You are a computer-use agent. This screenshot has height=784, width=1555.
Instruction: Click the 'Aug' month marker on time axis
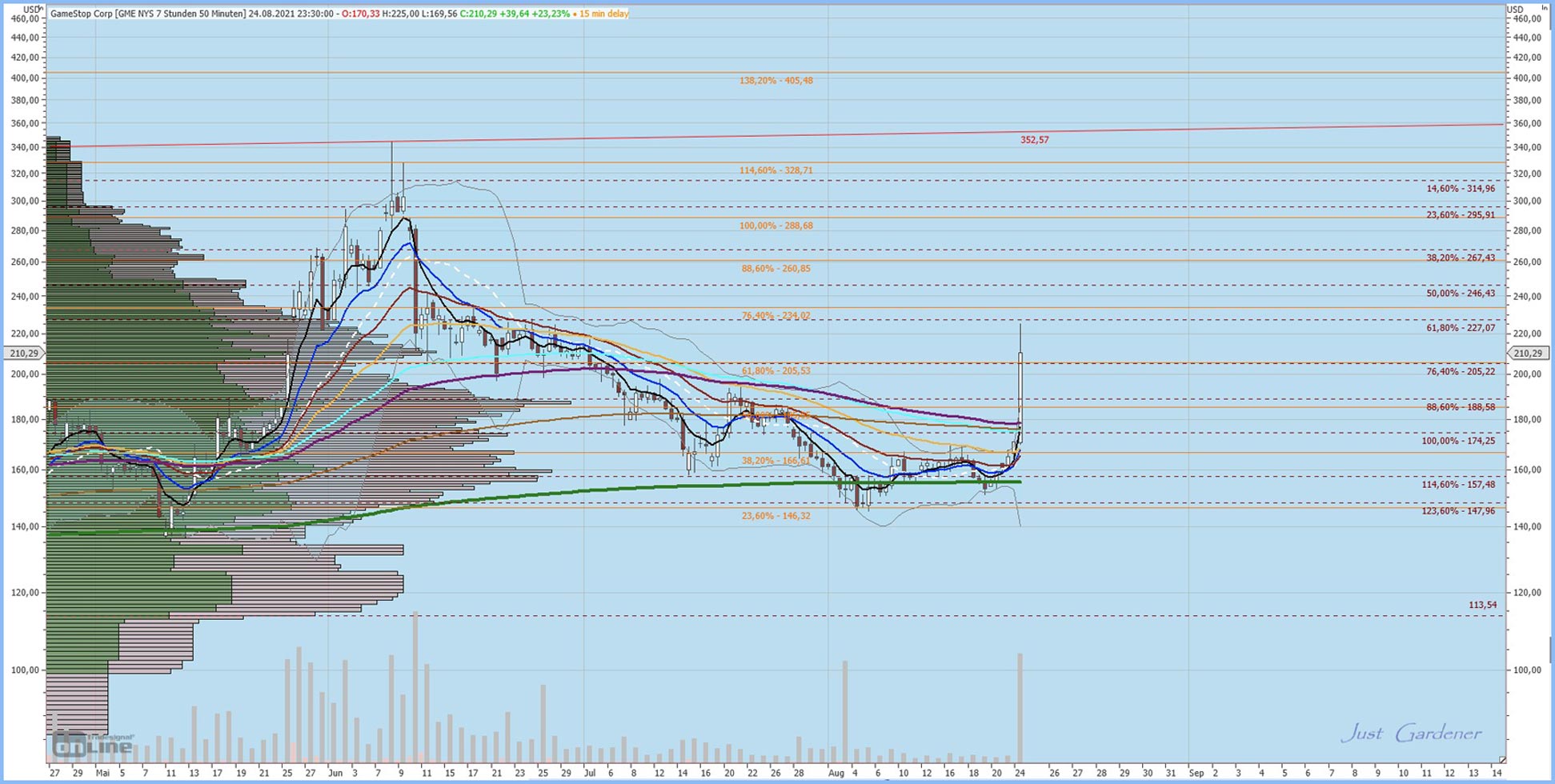point(836,774)
